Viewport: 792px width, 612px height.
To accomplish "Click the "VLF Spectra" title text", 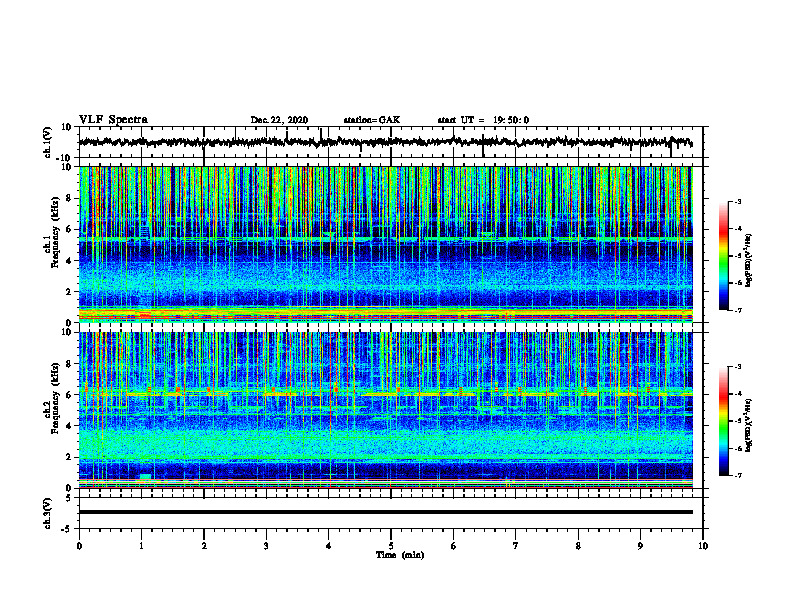I will (113, 120).
